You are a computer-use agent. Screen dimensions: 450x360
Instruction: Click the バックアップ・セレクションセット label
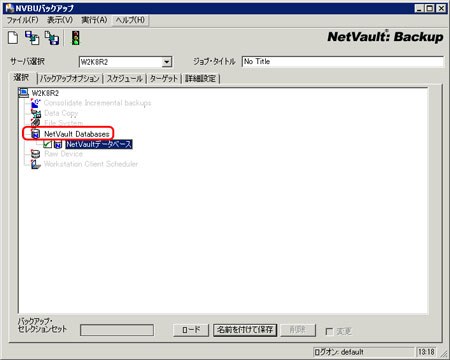coord(42,325)
